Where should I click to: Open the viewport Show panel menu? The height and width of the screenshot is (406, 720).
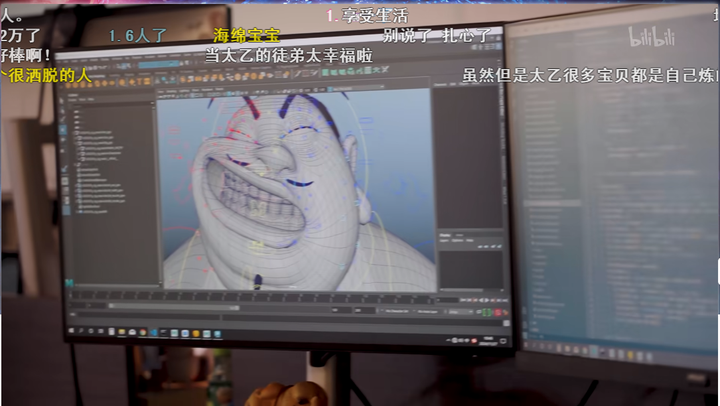pos(196,90)
